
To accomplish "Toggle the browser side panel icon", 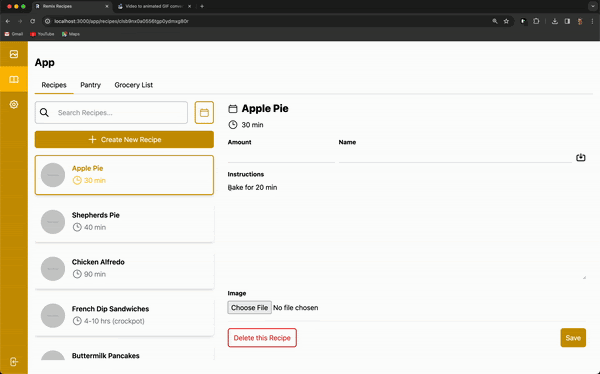I will (567, 21).
